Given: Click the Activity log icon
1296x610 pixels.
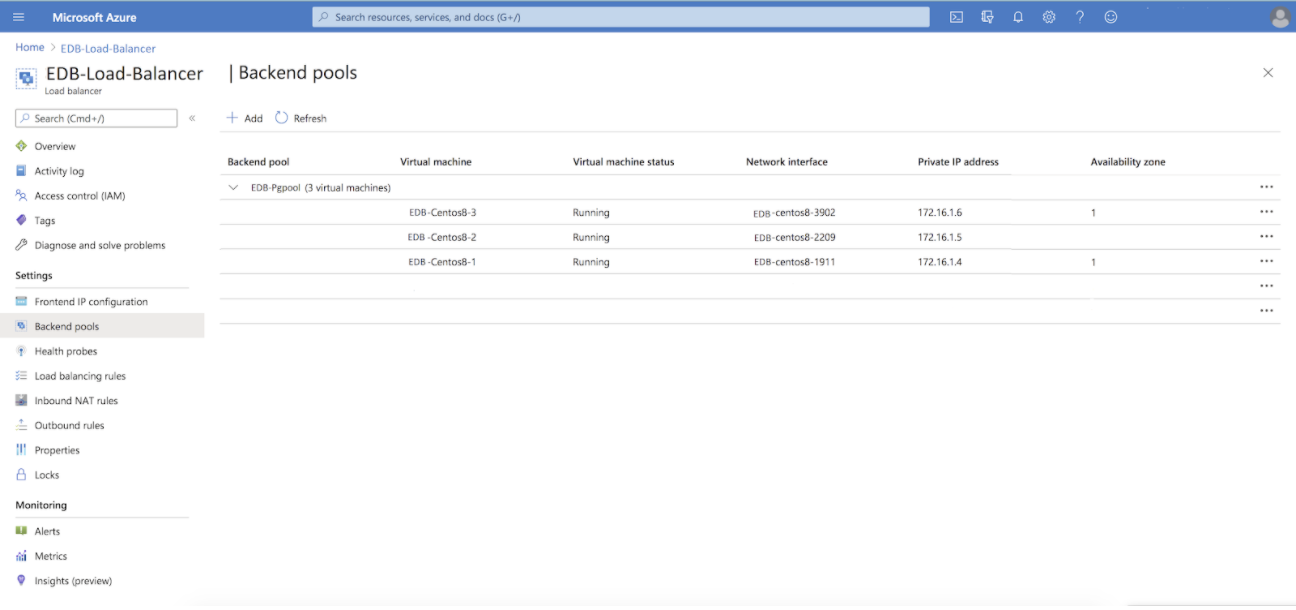Looking at the screenshot, I should click(x=21, y=171).
